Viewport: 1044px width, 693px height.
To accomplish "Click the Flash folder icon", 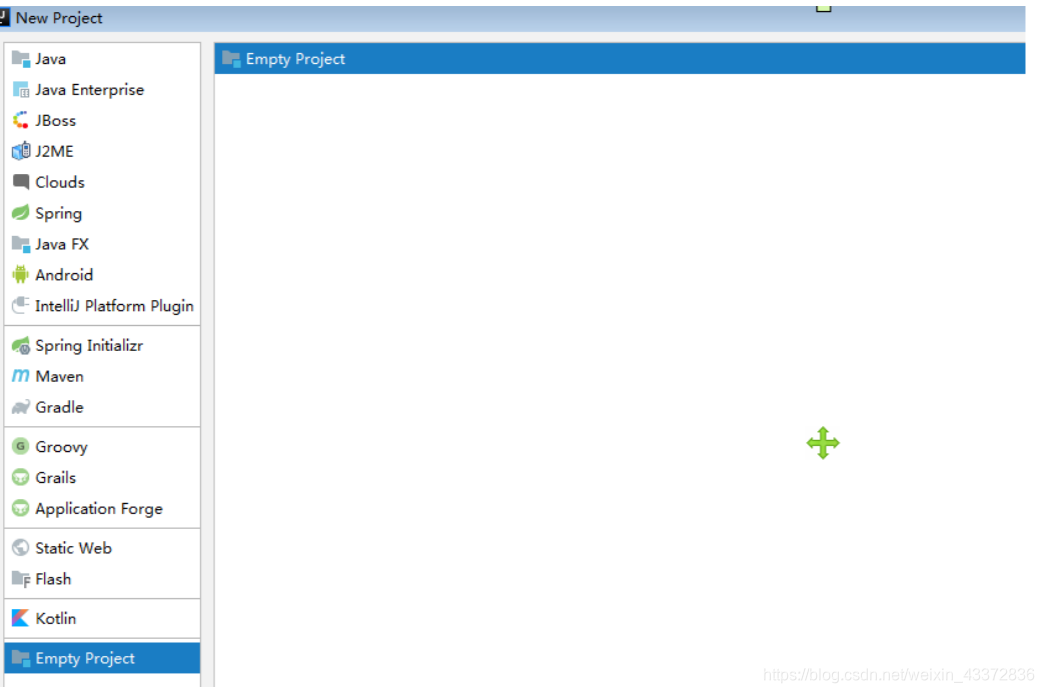I will 21,578.
